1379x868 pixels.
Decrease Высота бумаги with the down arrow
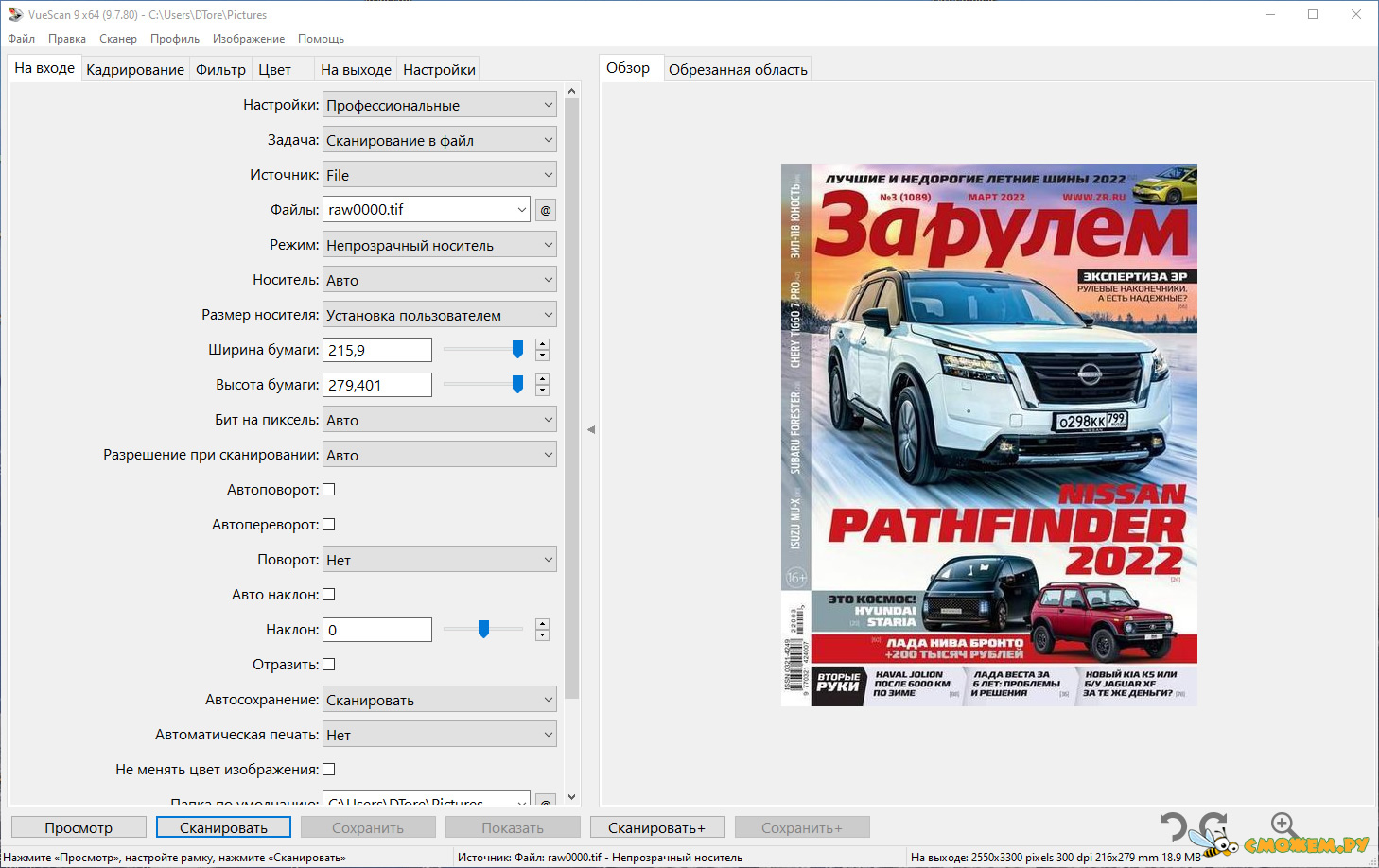click(x=542, y=391)
